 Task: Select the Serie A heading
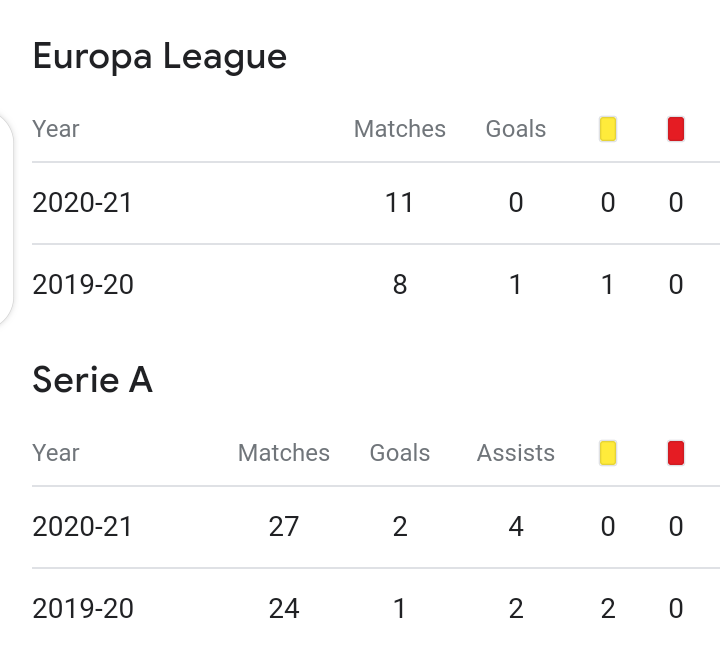(x=92, y=380)
